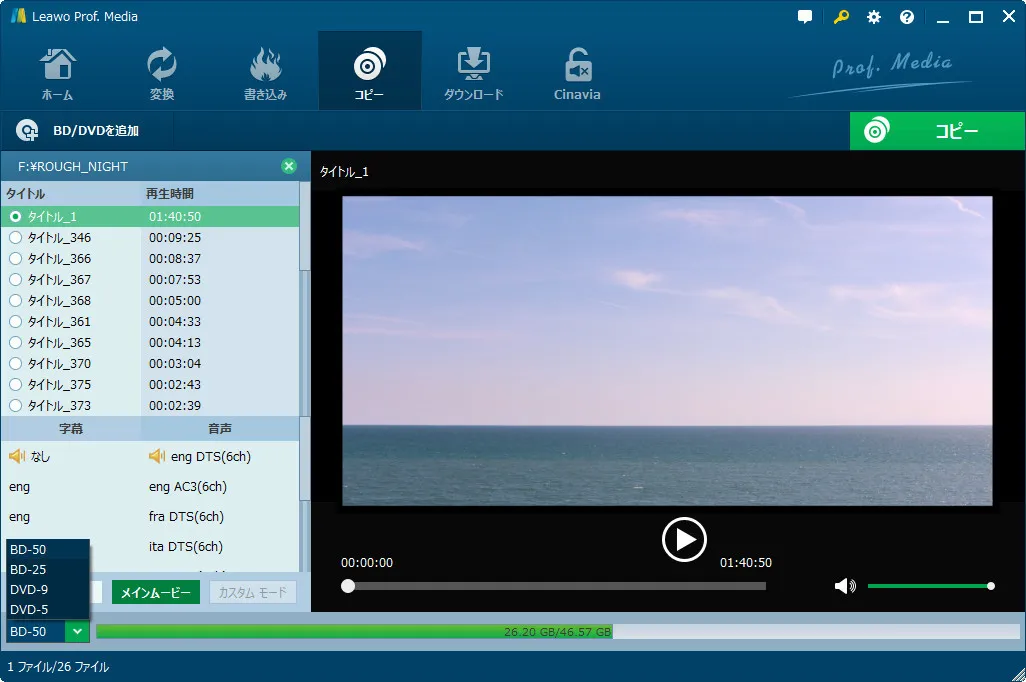
Task: Open settings via the gear icon
Action: (x=874, y=17)
